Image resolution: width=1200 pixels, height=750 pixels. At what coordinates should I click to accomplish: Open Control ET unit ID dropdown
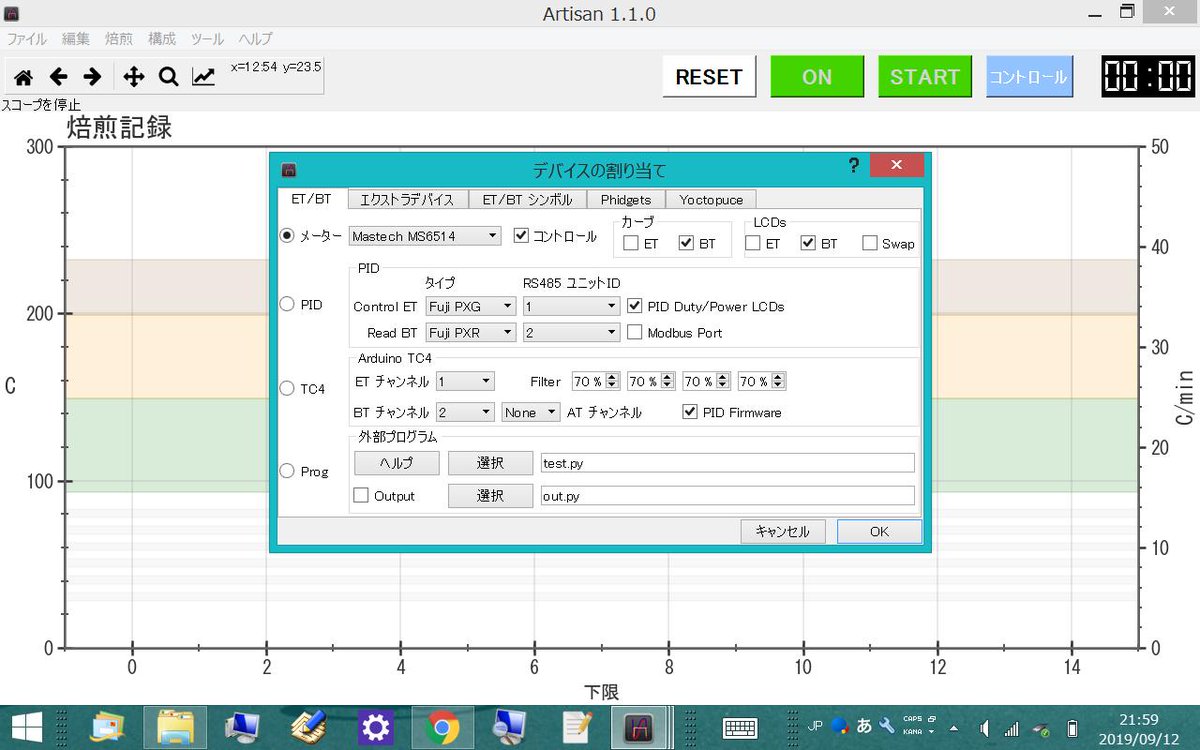point(571,306)
